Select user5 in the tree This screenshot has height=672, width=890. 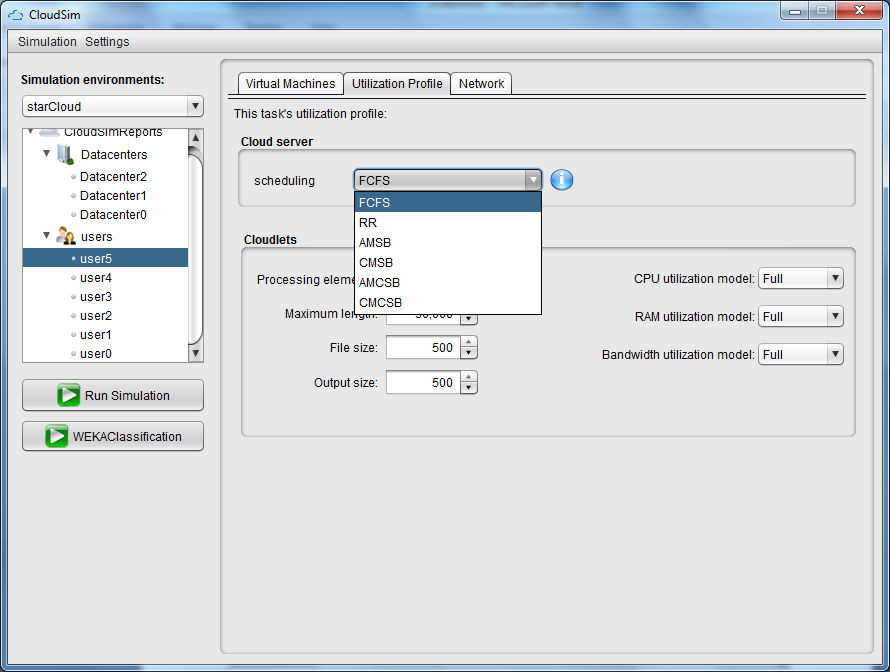tap(105, 258)
